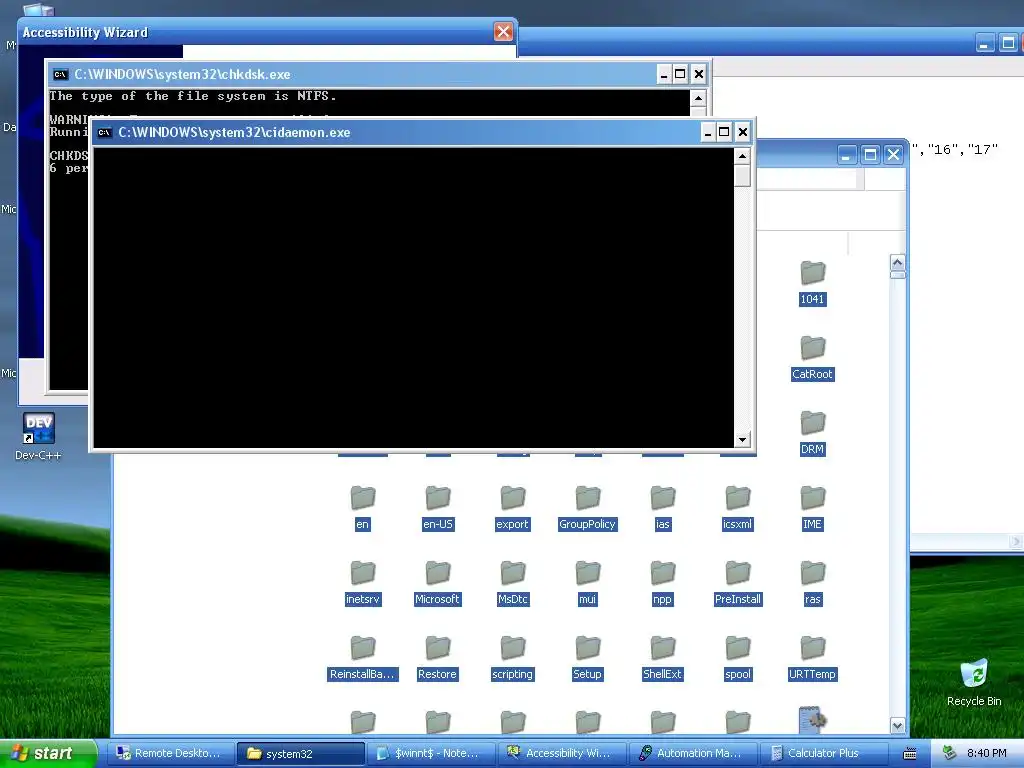Open the Start menu
This screenshot has width=1024, height=768.
47,753
